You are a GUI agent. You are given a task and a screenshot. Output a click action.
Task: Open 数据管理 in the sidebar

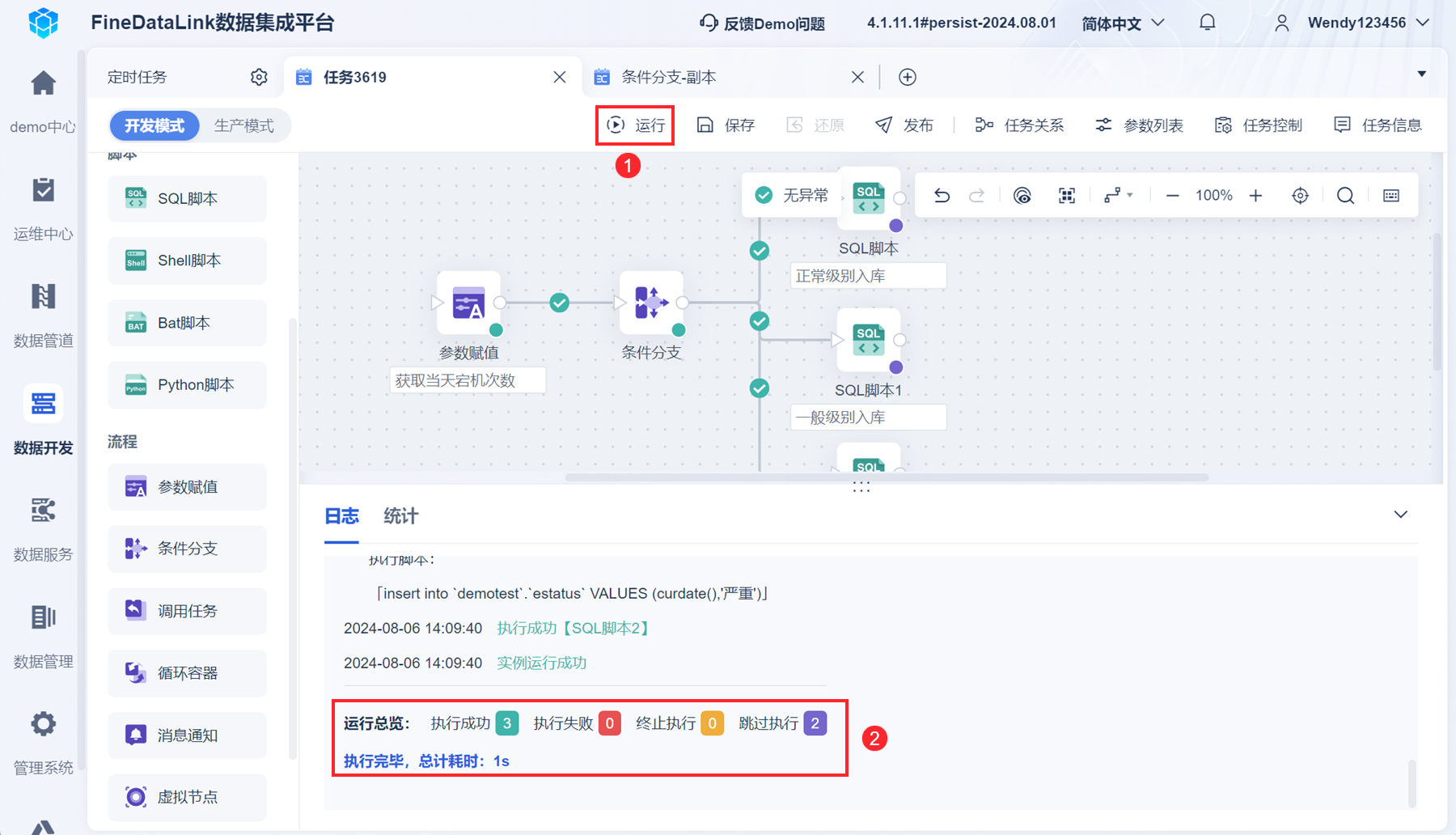43,636
